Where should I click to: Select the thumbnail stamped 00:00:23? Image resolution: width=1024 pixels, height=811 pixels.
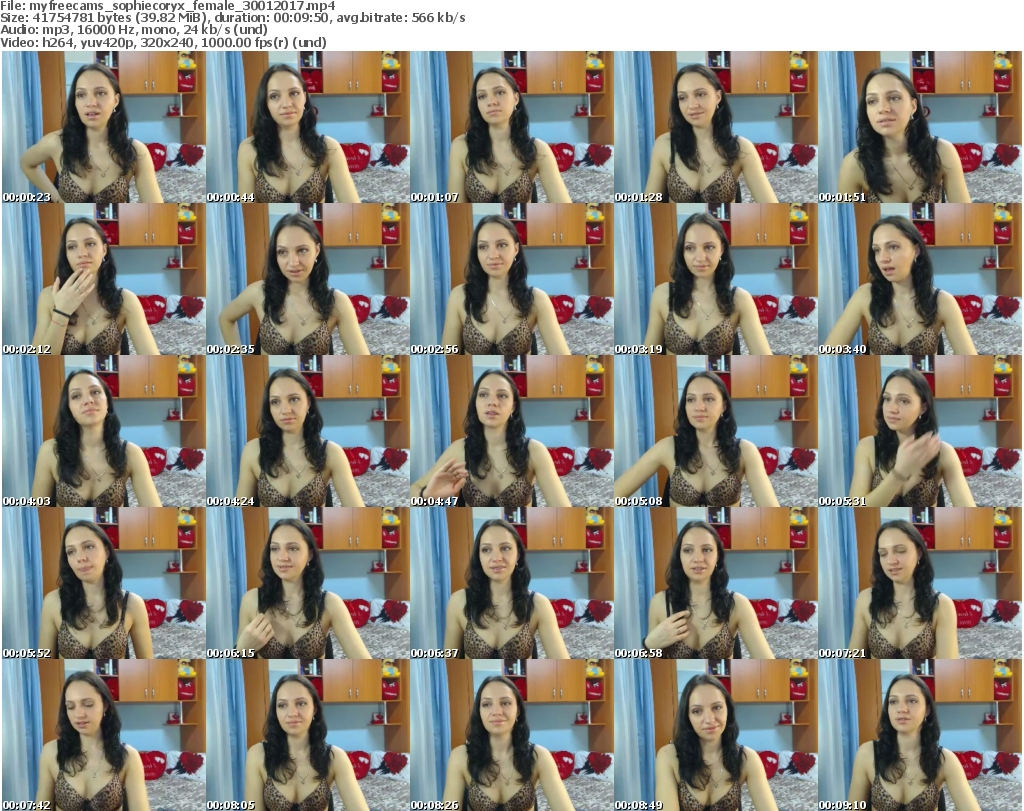[x=103, y=127]
